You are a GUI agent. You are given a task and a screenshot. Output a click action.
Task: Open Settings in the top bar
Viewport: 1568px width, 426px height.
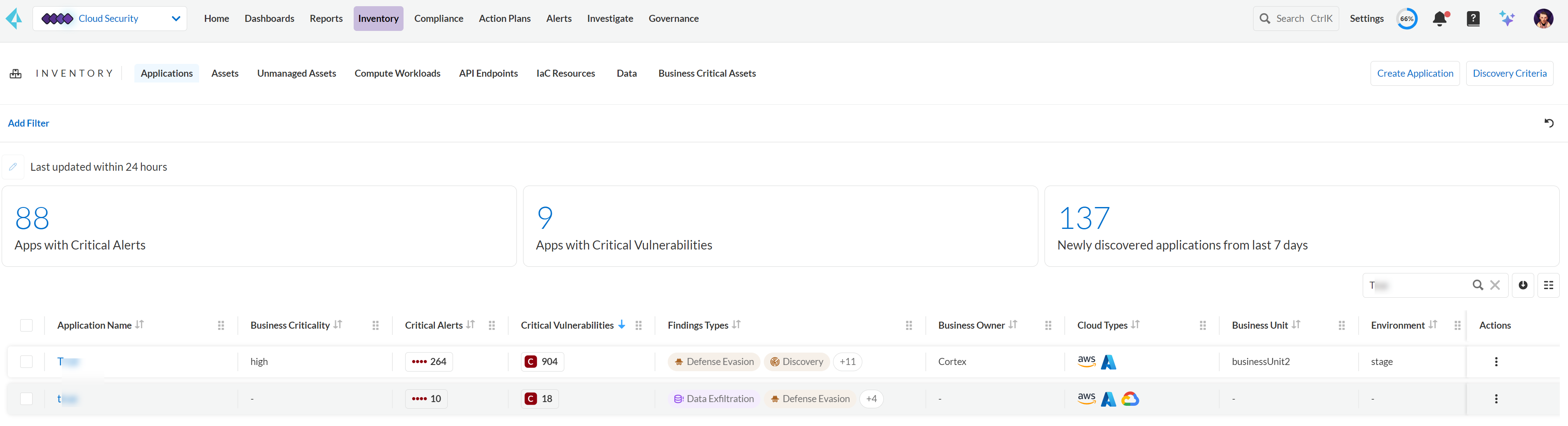tap(1366, 19)
